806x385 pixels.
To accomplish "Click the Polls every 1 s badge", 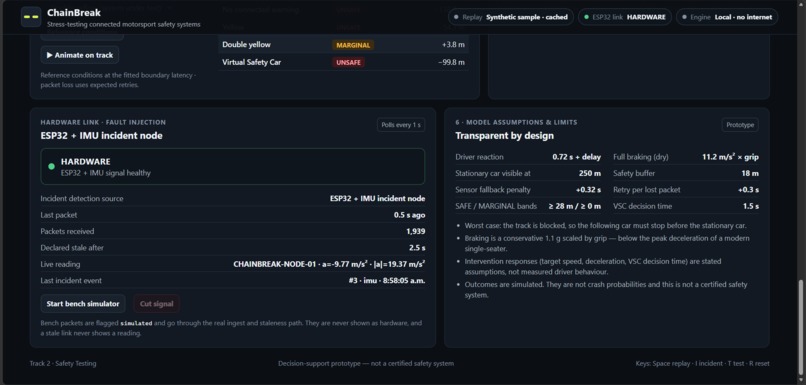I will coord(401,125).
